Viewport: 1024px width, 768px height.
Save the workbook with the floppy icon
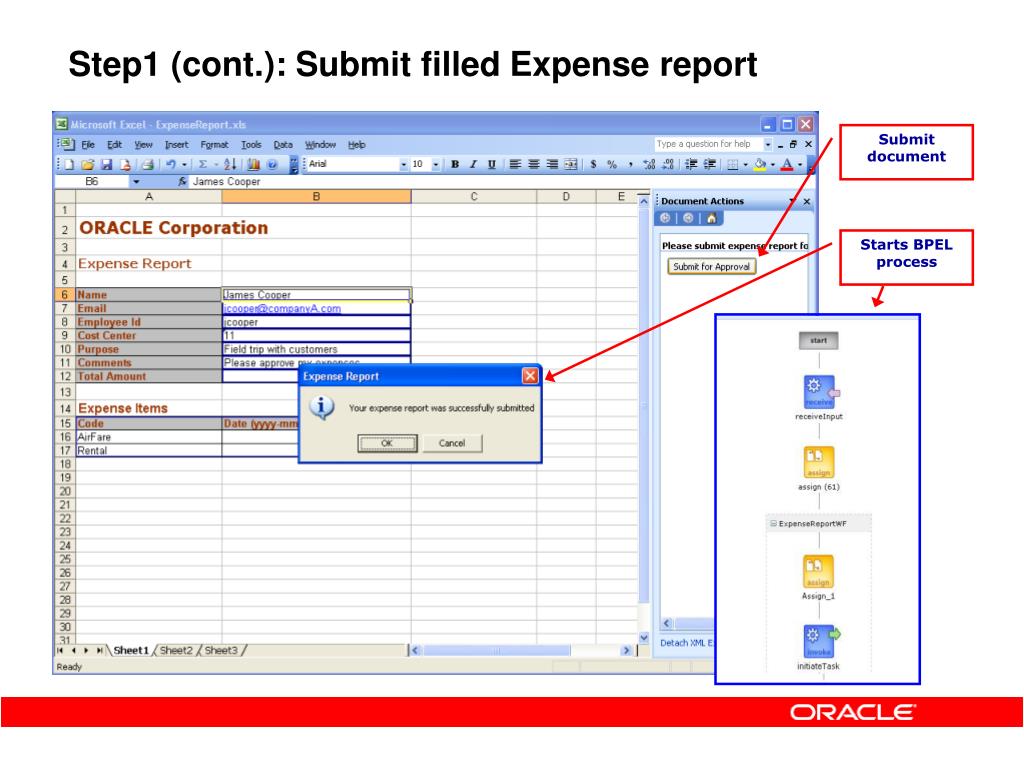click(x=106, y=165)
